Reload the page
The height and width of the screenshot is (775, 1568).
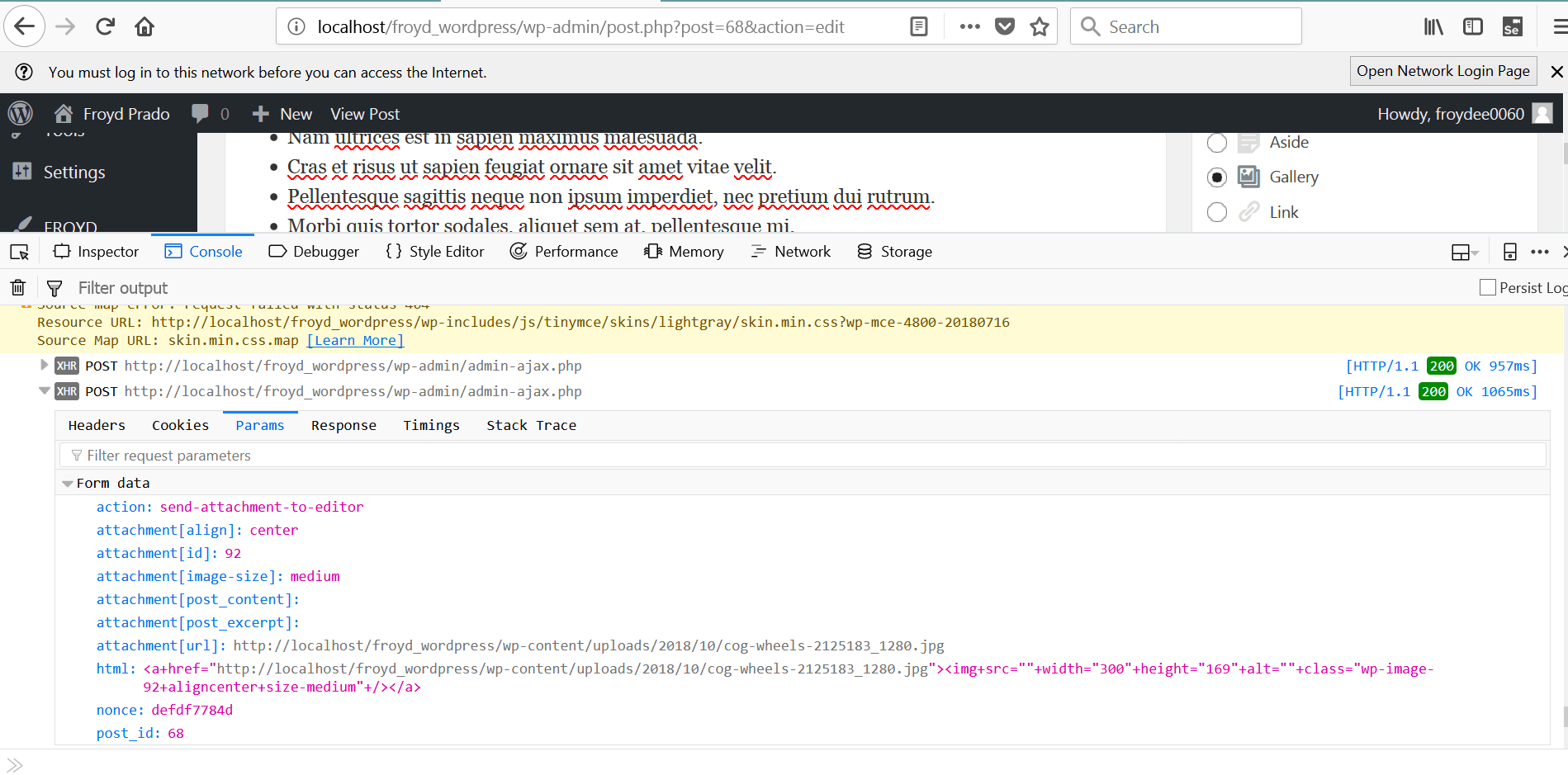point(104,26)
